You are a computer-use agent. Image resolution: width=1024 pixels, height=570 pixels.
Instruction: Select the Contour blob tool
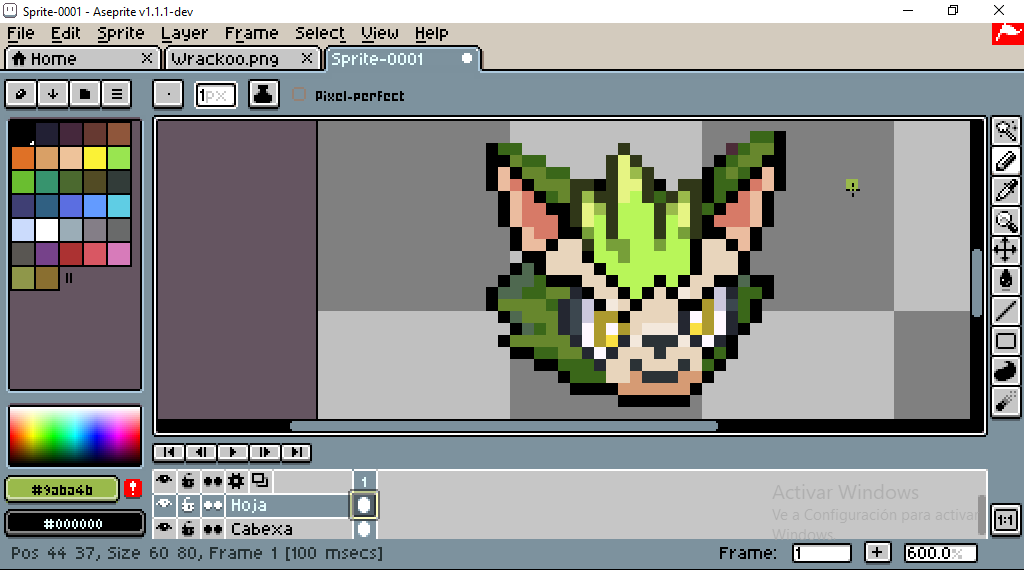point(1006,370)
